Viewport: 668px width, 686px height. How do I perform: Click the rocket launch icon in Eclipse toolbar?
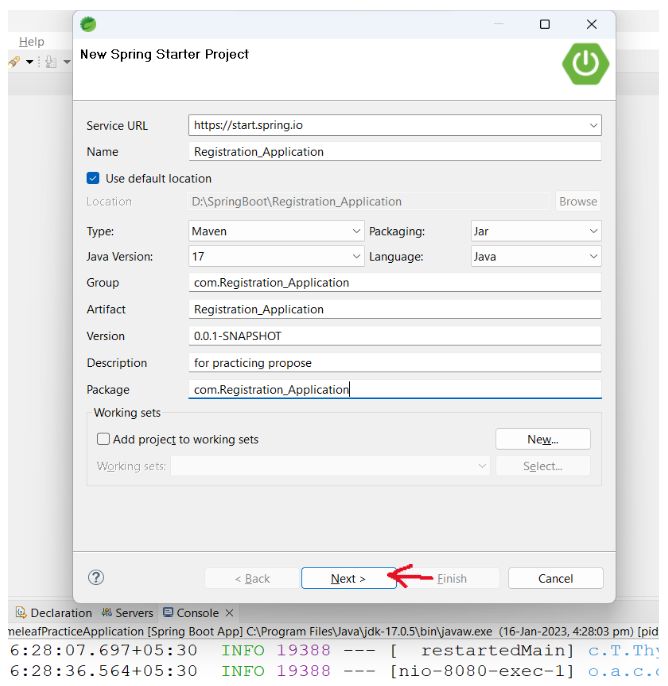coord(14,62)
